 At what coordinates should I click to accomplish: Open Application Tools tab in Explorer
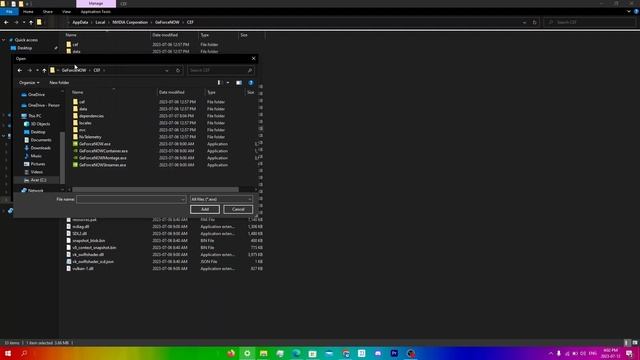(96, 12)
